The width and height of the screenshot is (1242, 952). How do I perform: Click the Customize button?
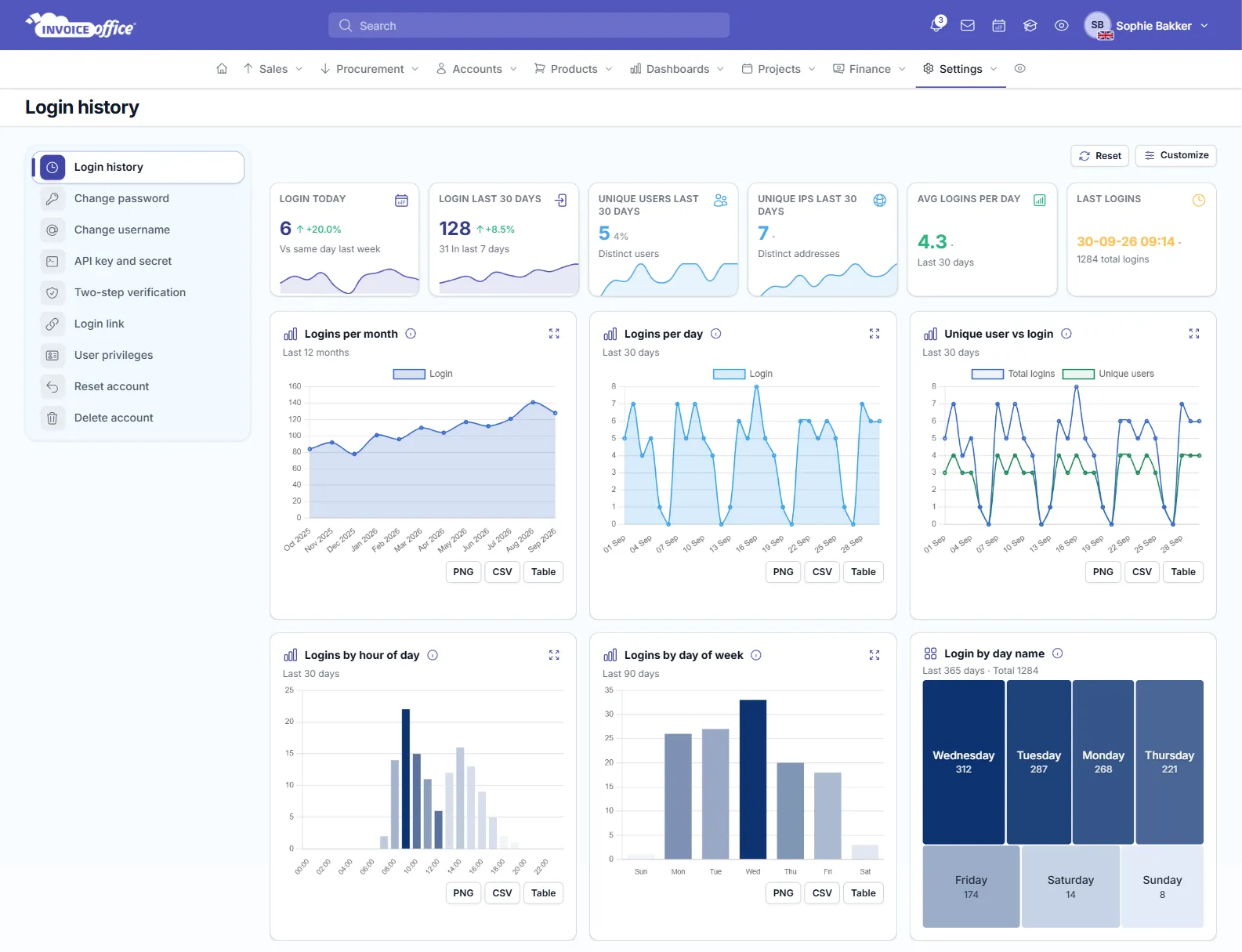click(x=1175, y=155)
